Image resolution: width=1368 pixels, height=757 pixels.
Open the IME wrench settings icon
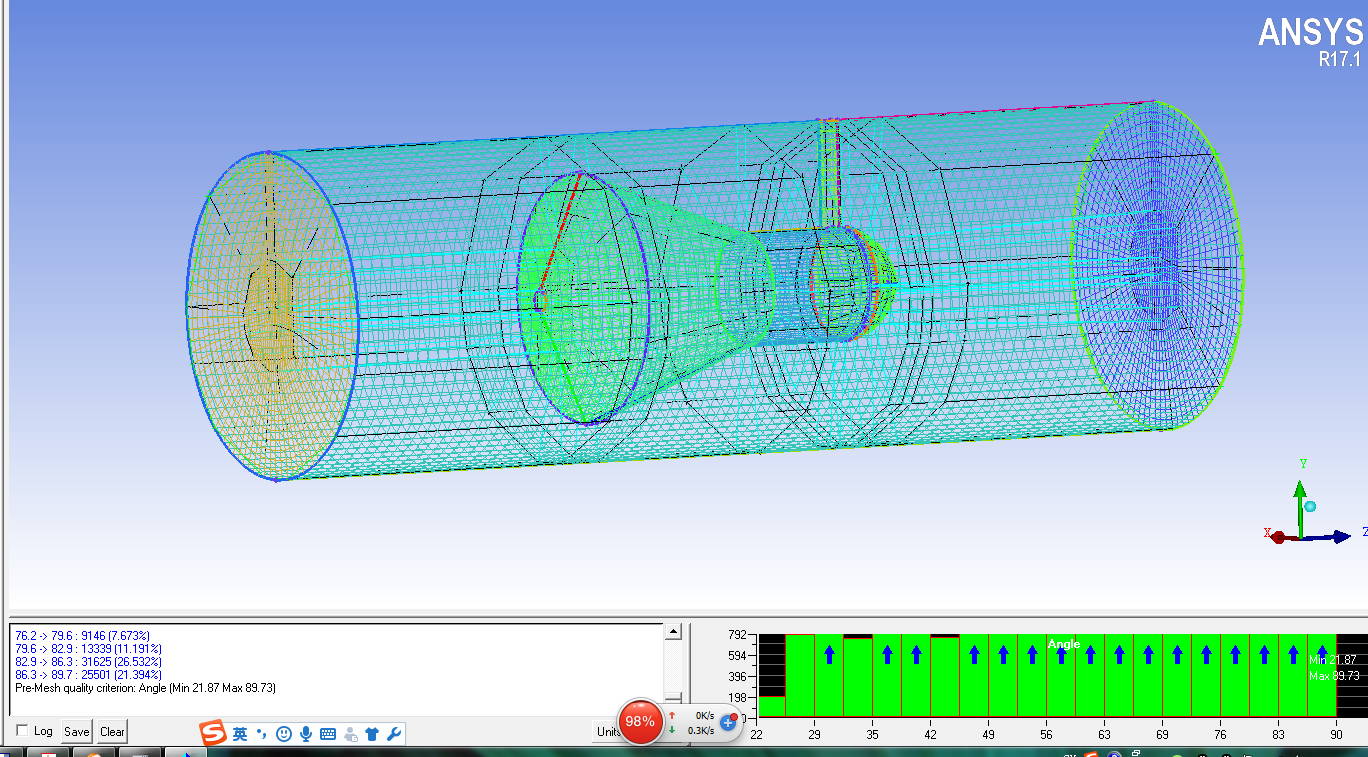pyautogui.click(x=394, y=734)
